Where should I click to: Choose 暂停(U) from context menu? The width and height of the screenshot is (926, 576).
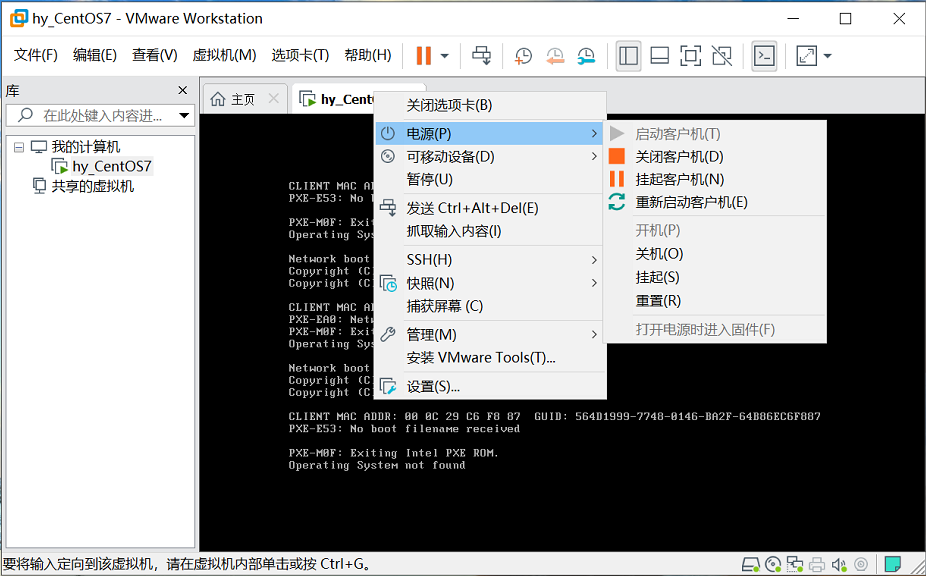[490, 179]
